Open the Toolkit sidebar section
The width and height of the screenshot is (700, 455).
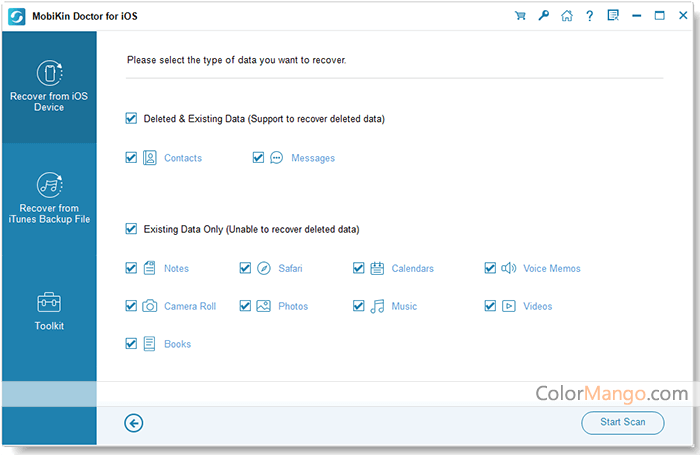pyautogui.click(x=49, y=311)
